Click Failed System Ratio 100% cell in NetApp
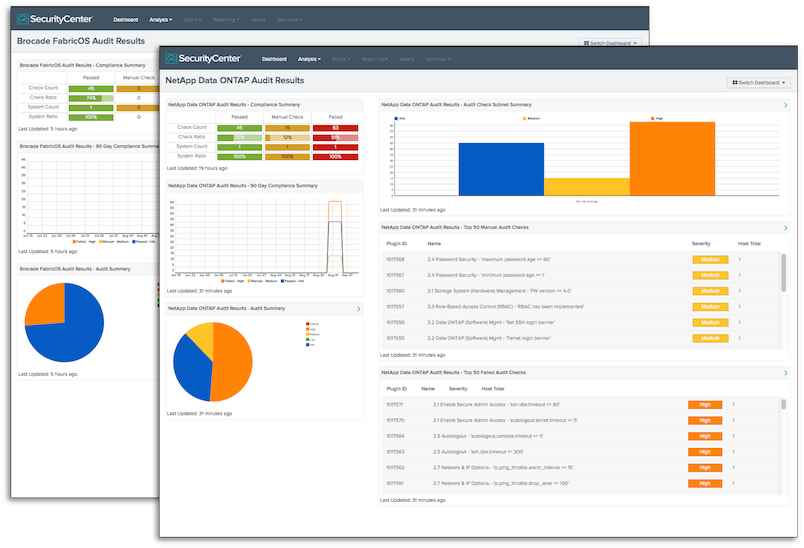804x548 pixels. pos(335,157)
